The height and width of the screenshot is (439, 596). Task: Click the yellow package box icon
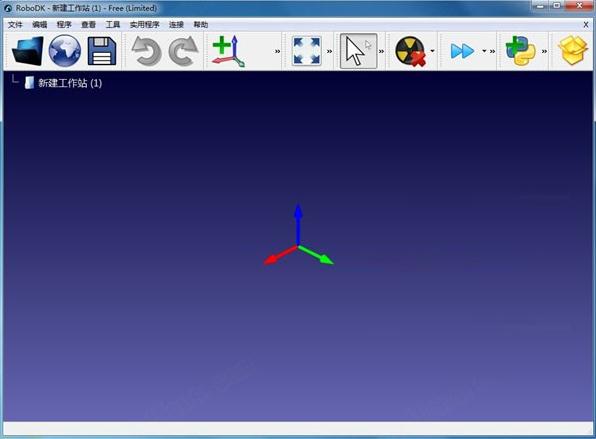[573, 51]
